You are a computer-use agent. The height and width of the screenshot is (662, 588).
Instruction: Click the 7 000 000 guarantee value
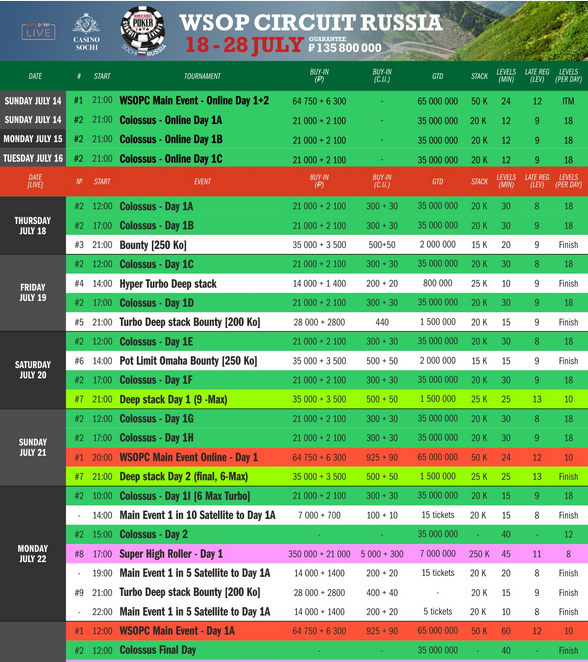[x=438, y=553]
